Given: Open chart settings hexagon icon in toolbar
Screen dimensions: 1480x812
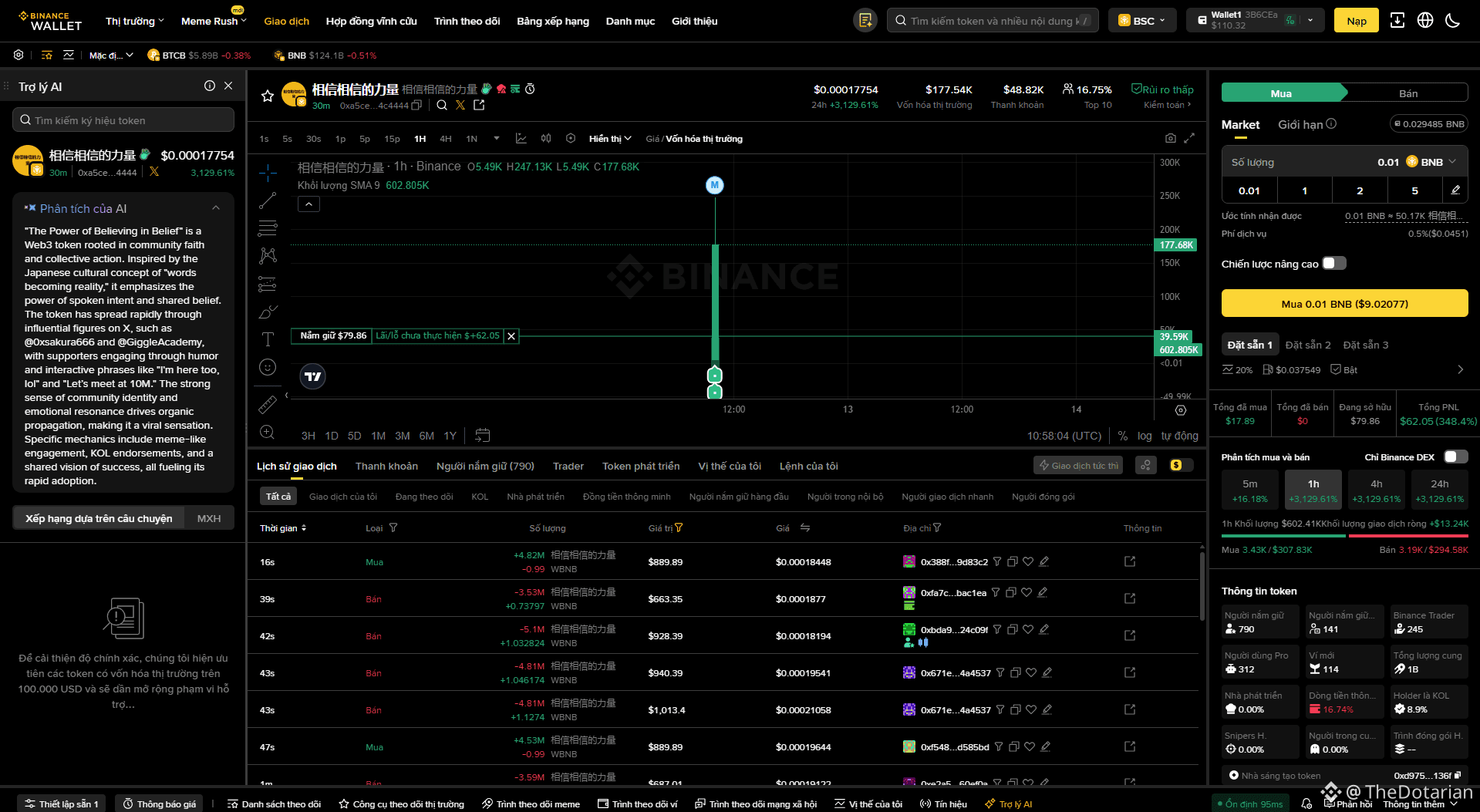Looking at the screenshot, I should [x=571, y=139].
